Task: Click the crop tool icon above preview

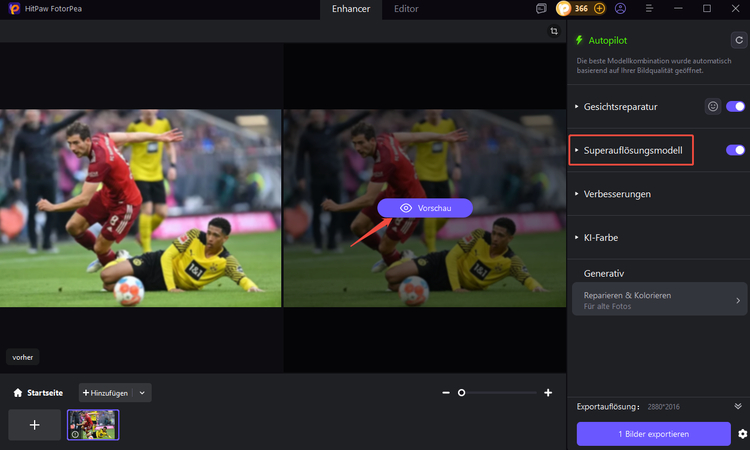Action: click(553, 31)
